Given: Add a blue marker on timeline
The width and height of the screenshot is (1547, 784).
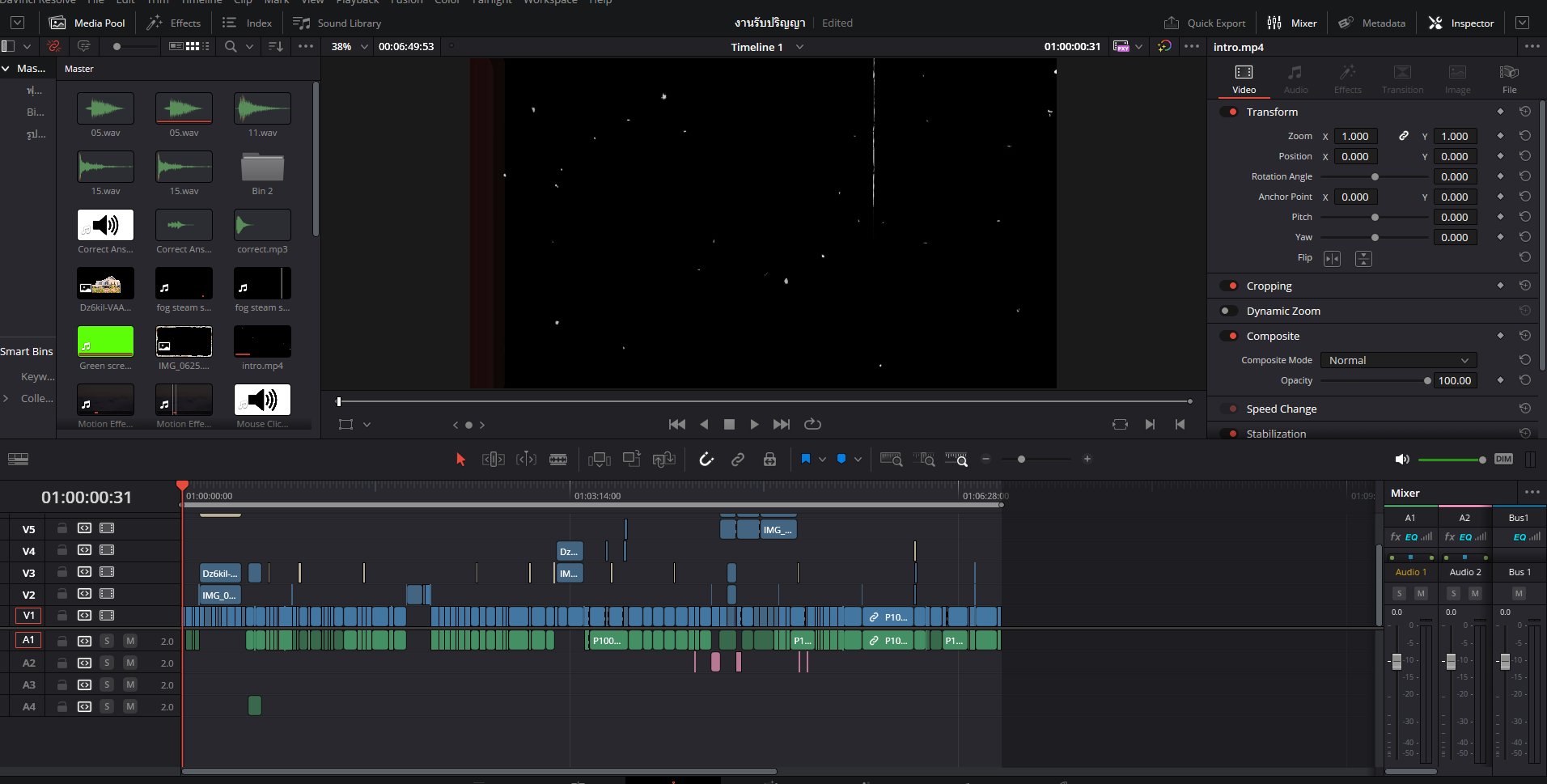Looking at the screenshot, I should click(841, 459).
